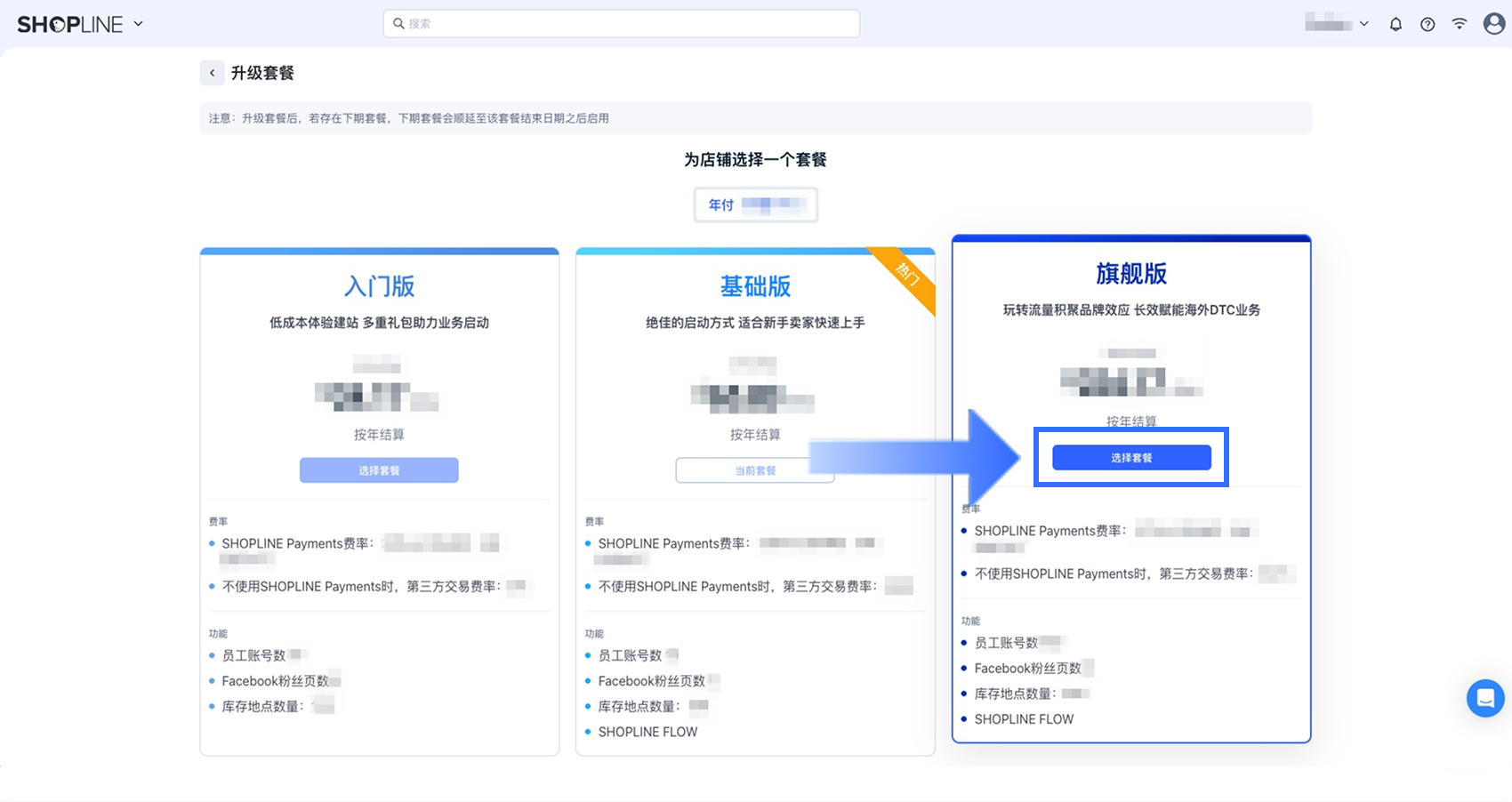This screenshot has width=1512, height=802.
Task: Click SHOPLINE FLOW in the 基础版 card
Action: 647,732
